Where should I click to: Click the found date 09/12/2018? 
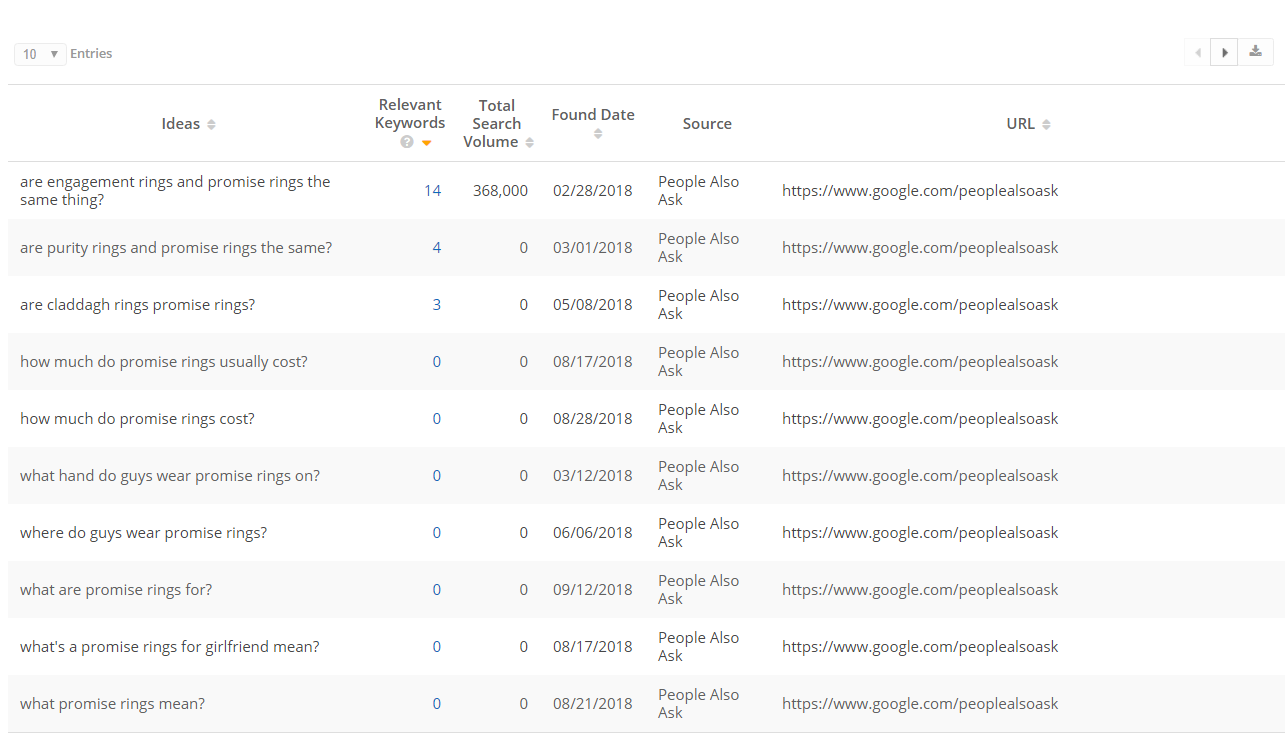pos(593,589)
